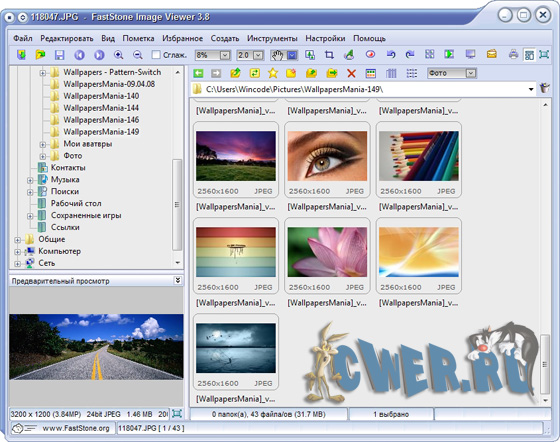560x442 pixels.
Task: Click the yellow star favorites icon
Action: pos(273,73)
